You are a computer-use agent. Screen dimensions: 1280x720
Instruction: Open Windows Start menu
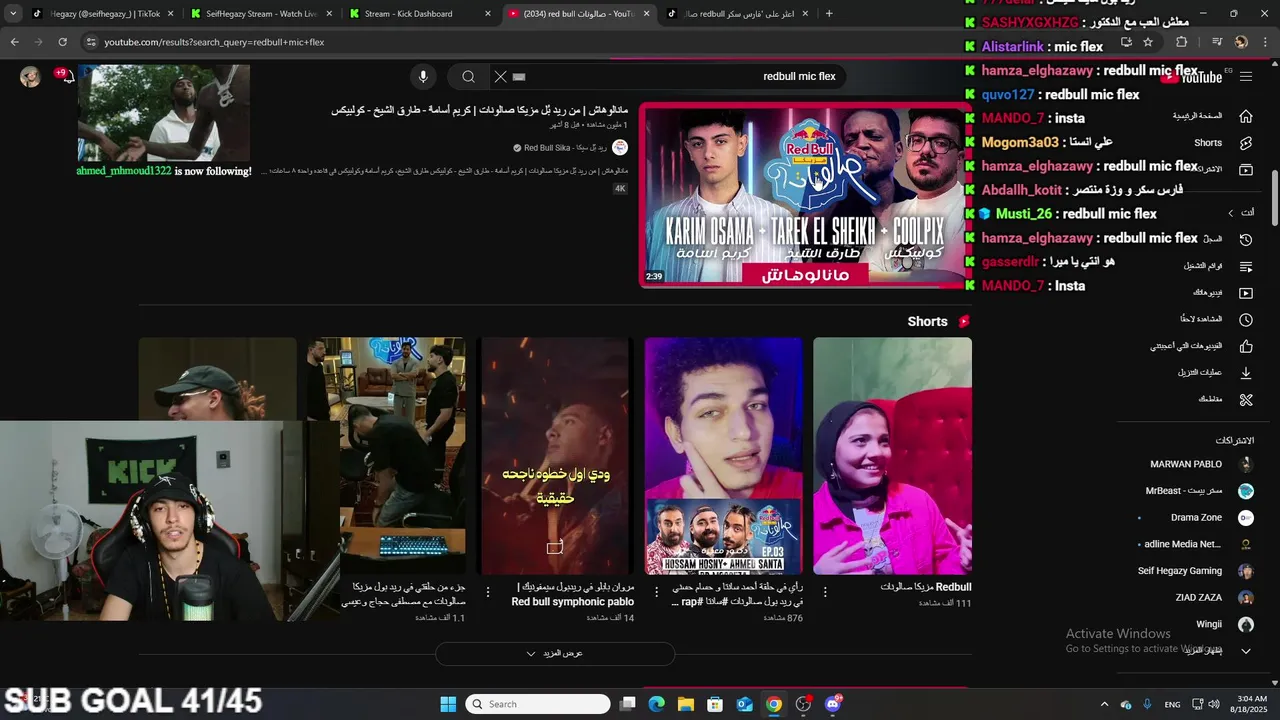pyautogui.click(x=448, y=704)
